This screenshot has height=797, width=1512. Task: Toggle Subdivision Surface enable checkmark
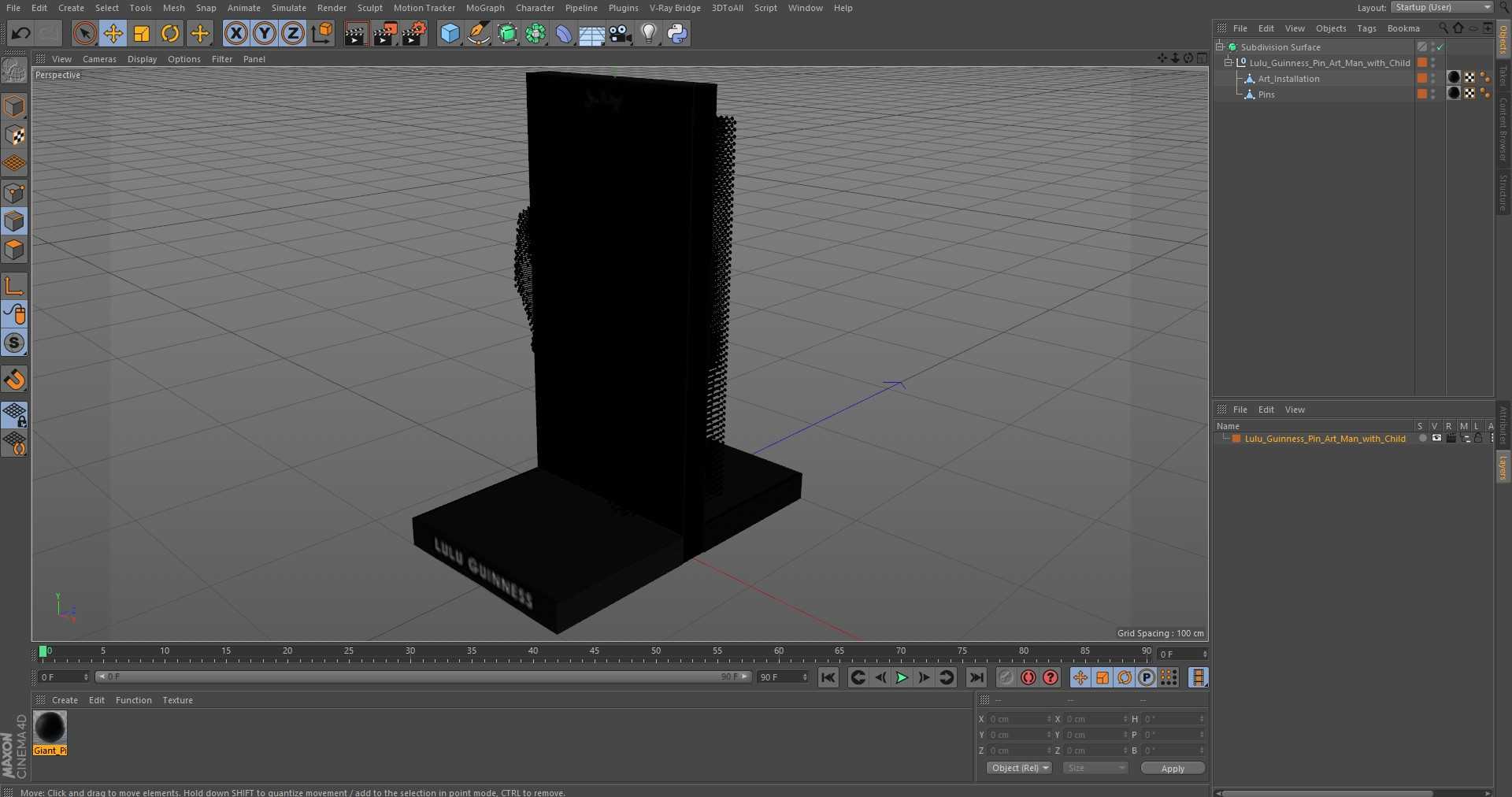click(1440, 47)
